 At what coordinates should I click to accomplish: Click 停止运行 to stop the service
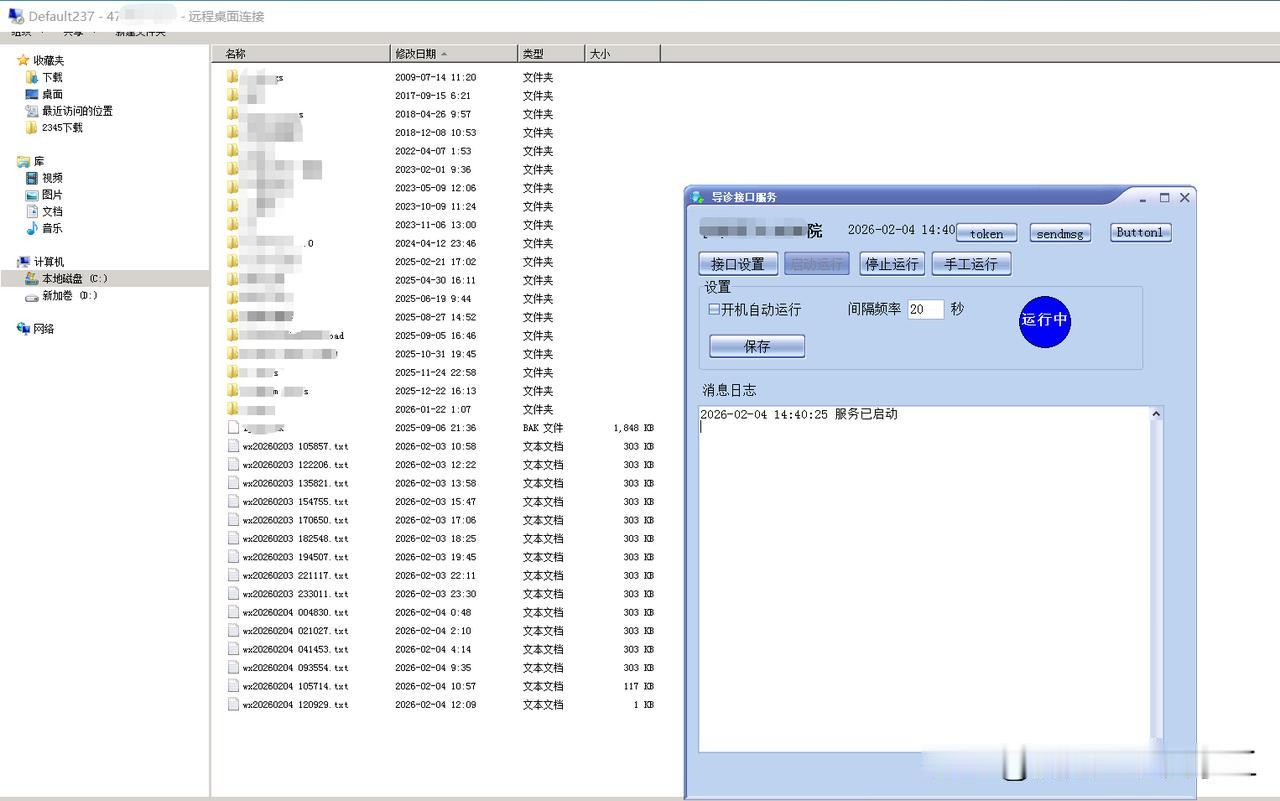coord(892,264)
